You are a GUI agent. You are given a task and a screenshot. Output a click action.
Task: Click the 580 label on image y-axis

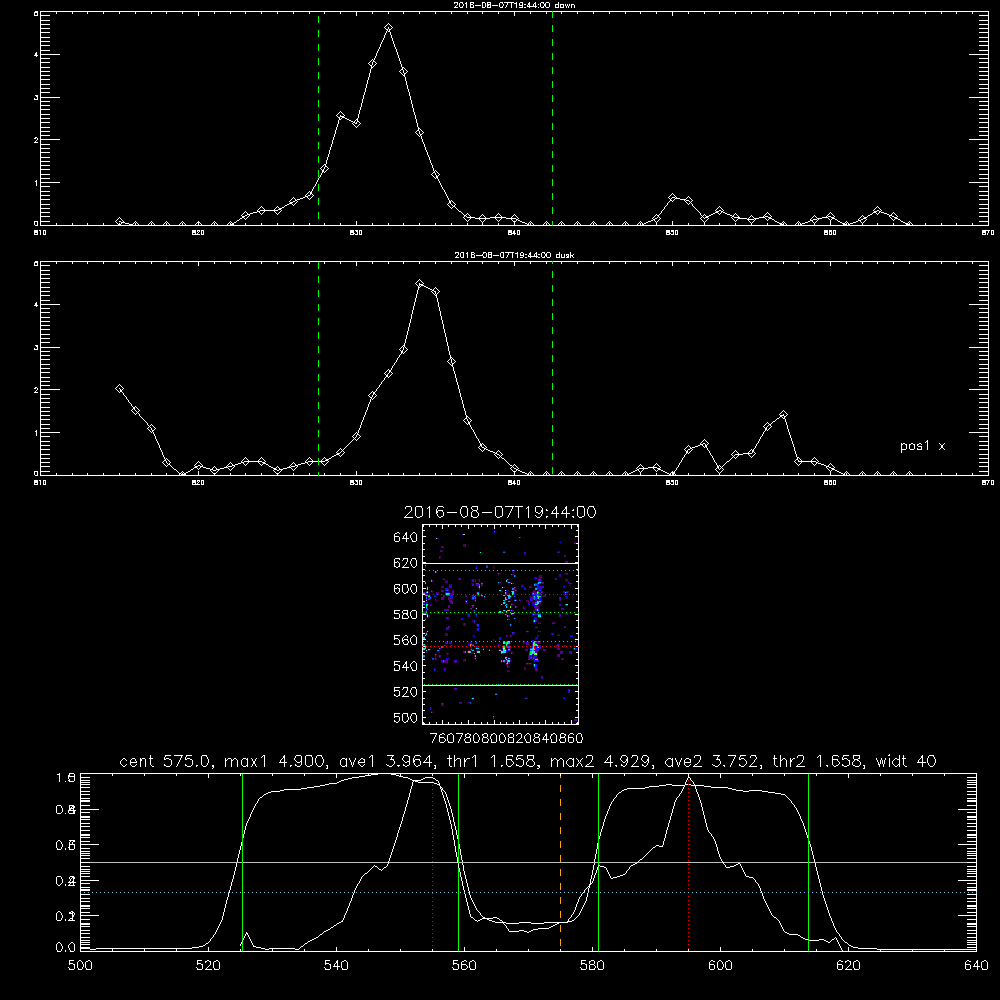click(x=406, y=615)
